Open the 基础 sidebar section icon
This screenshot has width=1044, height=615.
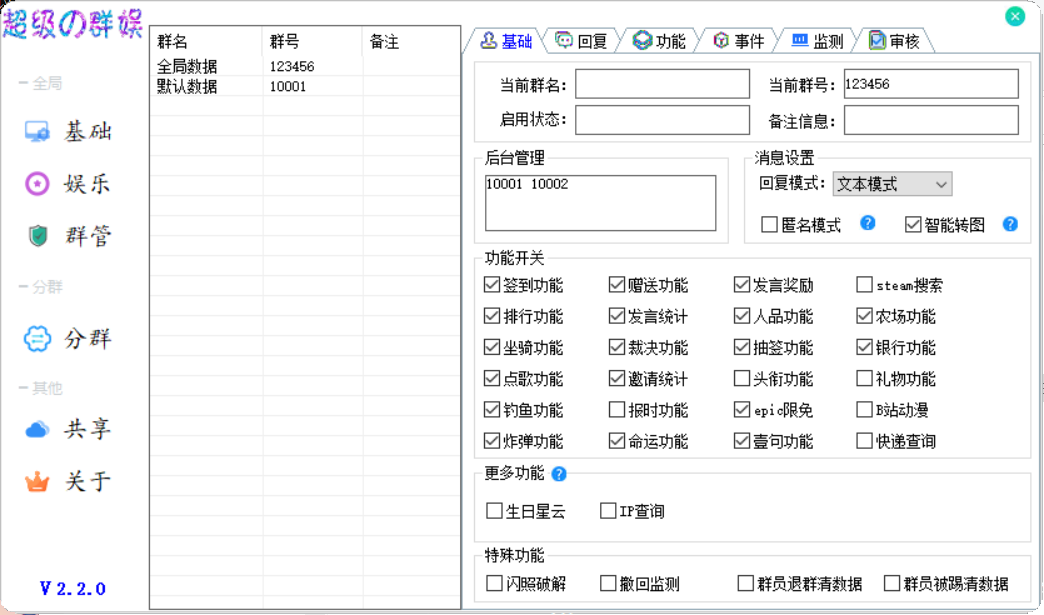(37, 131)
